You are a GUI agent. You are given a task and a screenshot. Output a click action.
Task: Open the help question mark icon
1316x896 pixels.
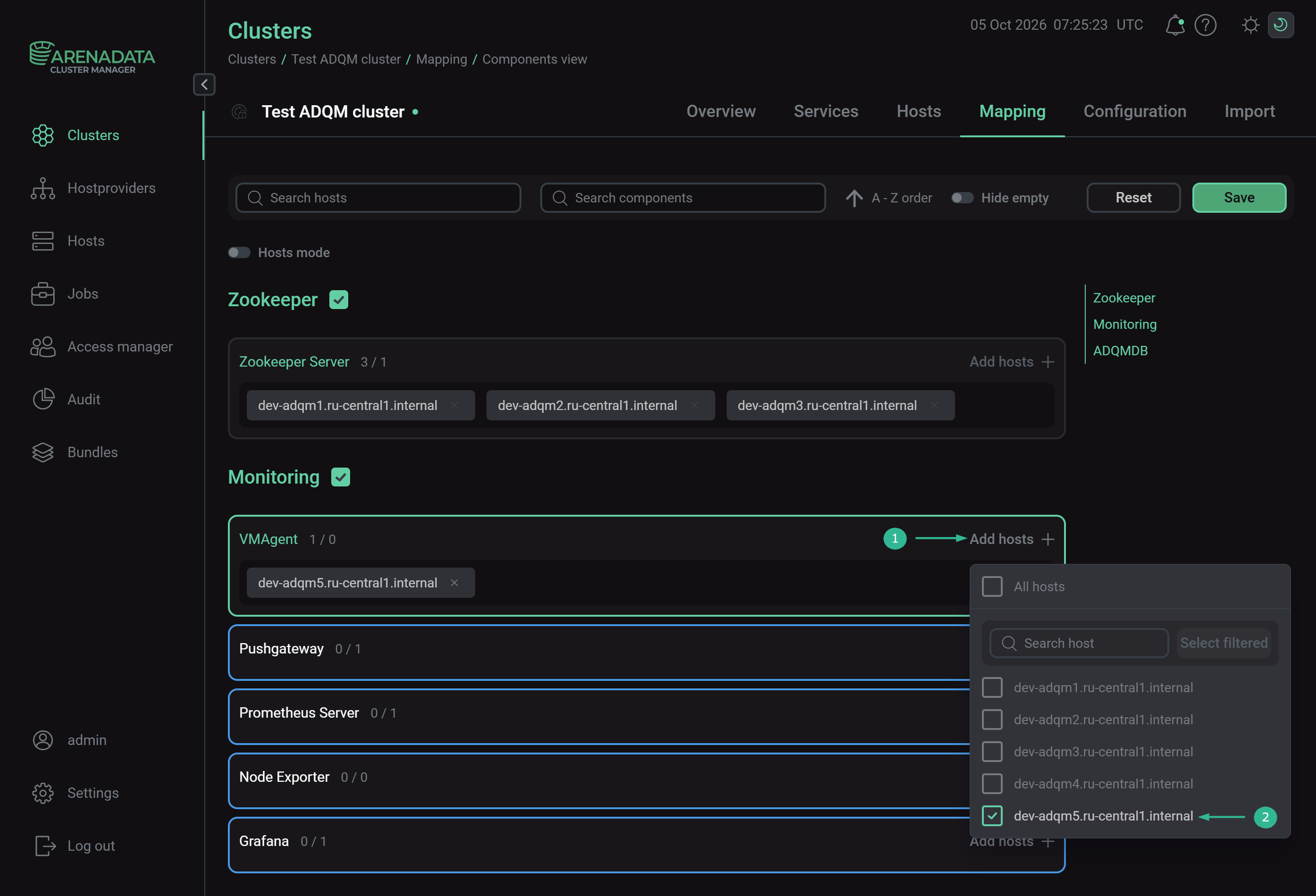1205,25
